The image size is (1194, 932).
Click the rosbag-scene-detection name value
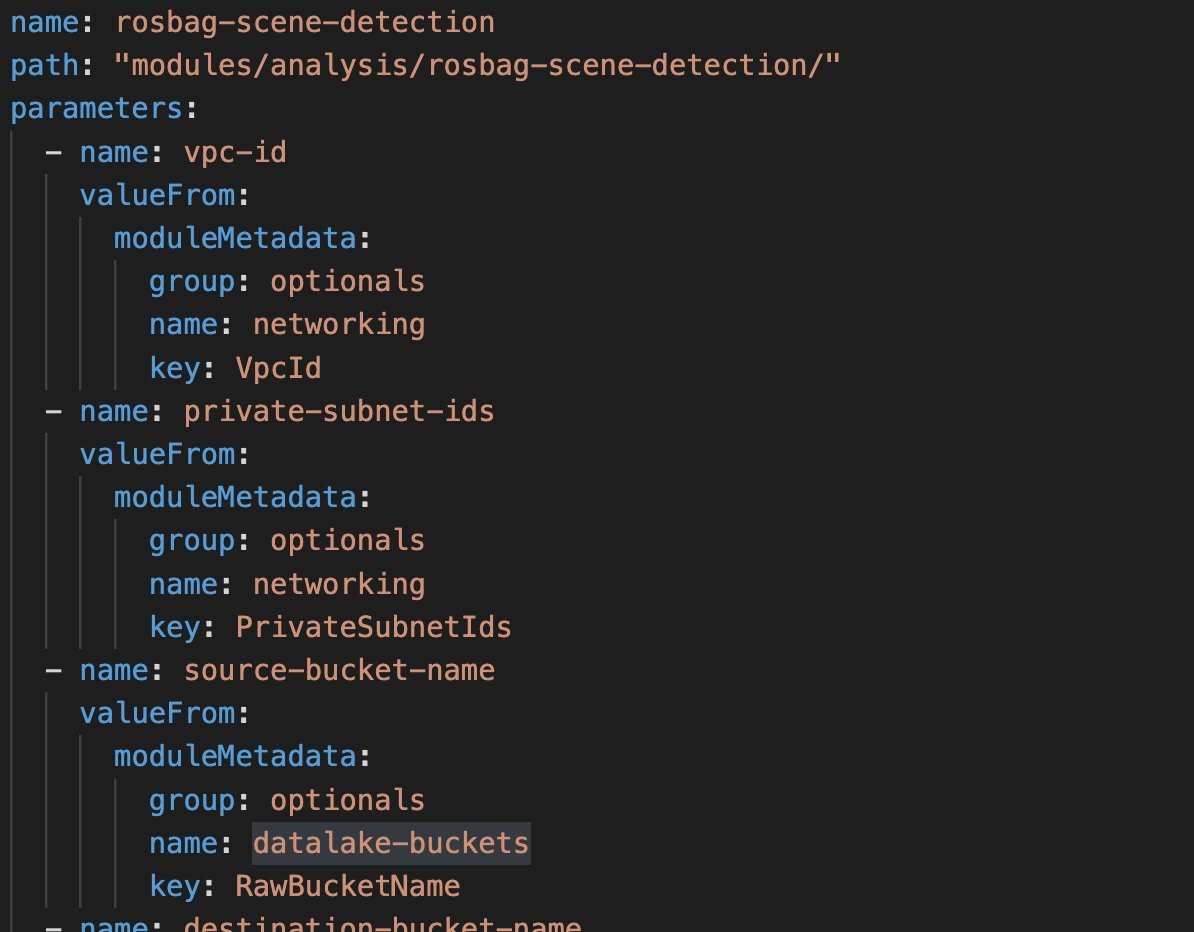tap(305, 23)
